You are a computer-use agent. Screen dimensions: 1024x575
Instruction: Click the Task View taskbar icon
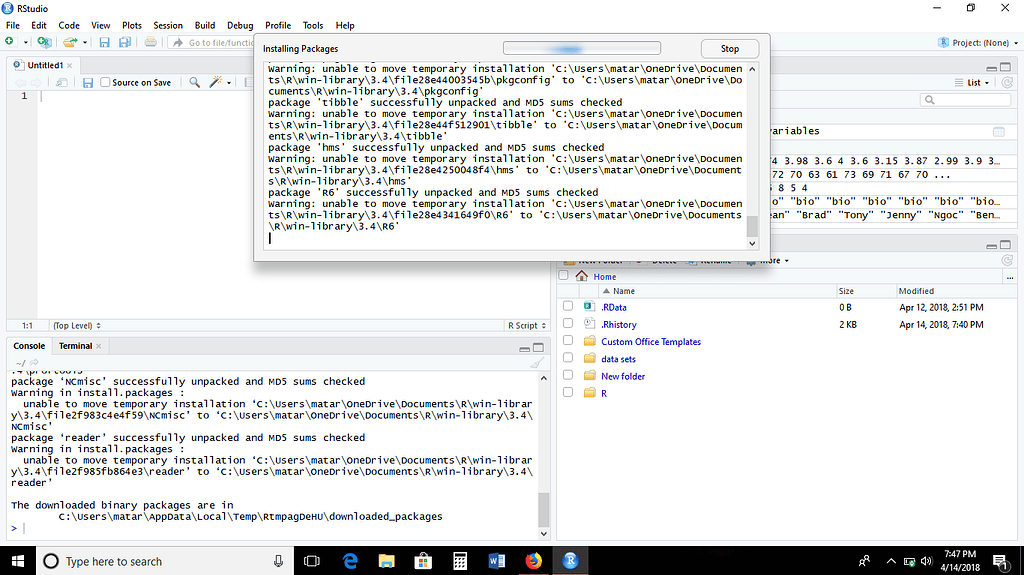pyautogui.click(x=312, y=561)
